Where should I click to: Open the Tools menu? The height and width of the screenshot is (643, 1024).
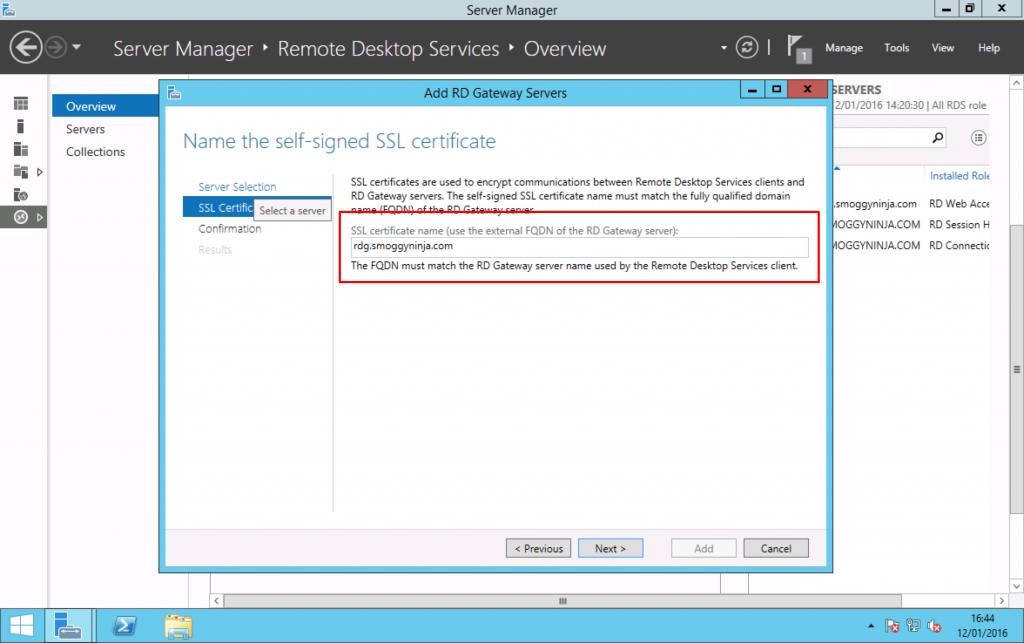(896, 47)
